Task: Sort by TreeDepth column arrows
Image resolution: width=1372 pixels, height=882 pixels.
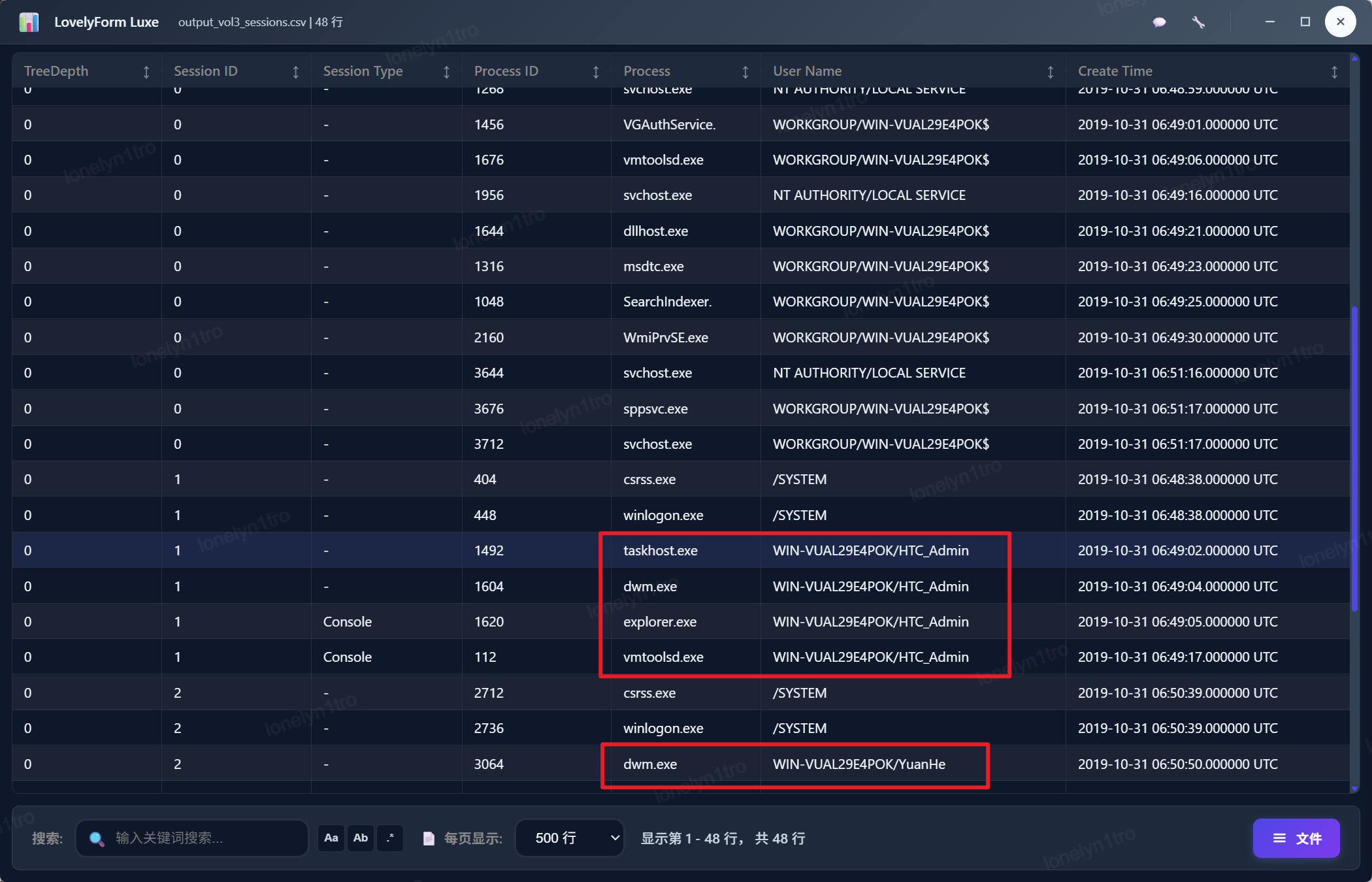Action: click(x=146, y=72)
